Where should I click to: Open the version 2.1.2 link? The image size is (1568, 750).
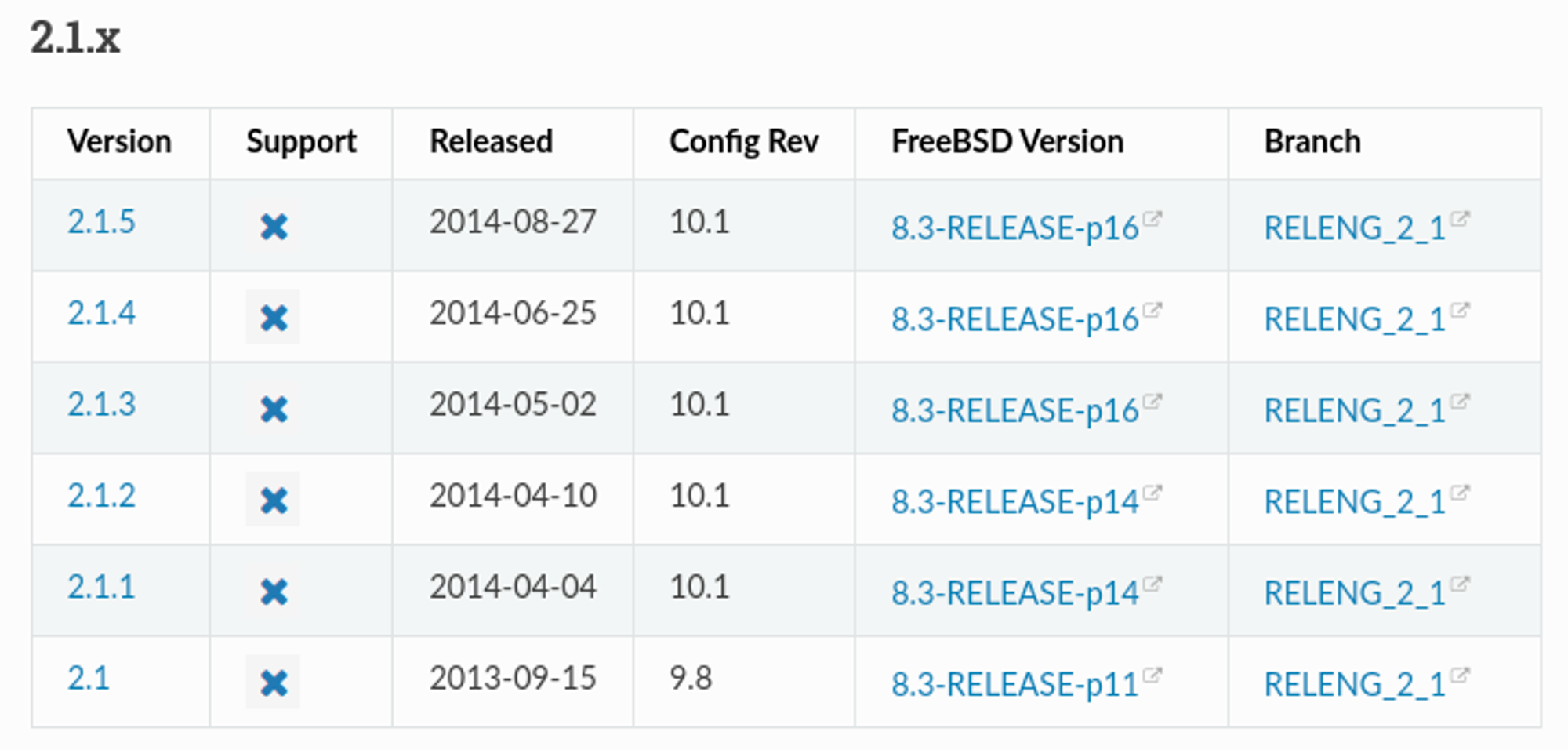pos(101,495)
